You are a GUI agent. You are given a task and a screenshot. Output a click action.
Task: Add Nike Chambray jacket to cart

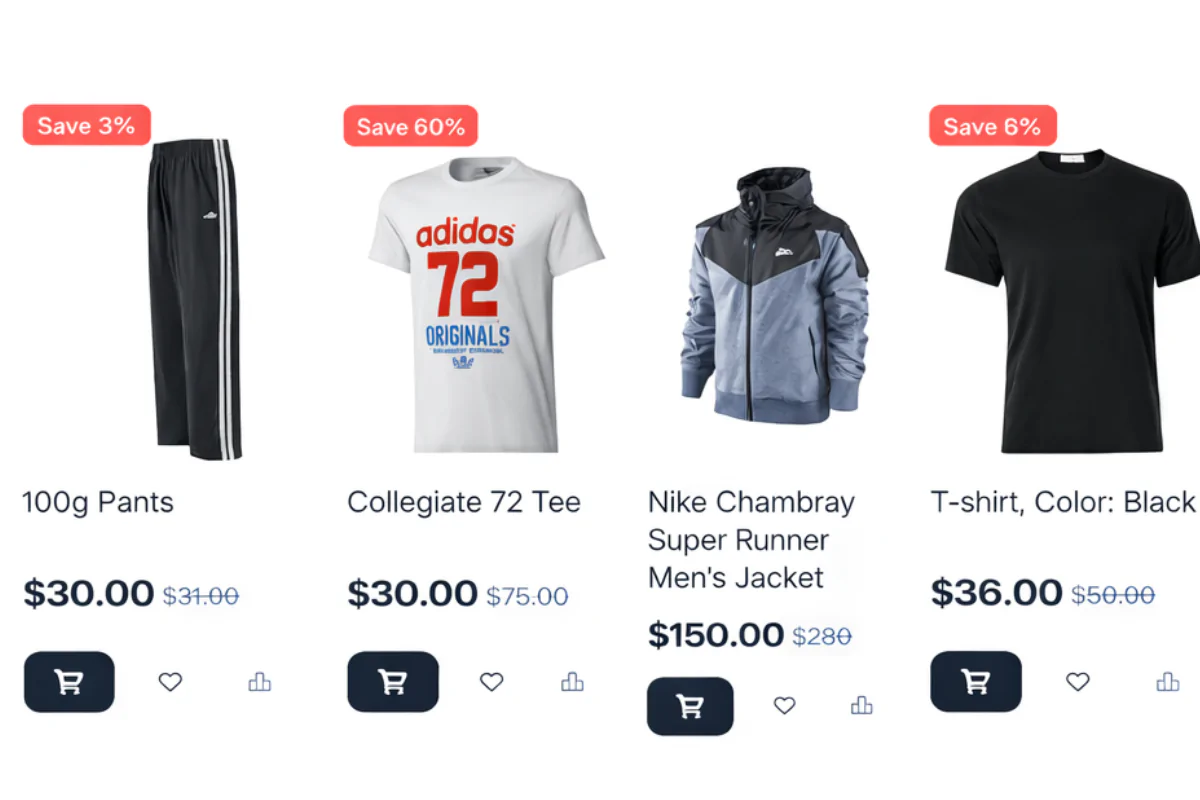coord(690,706)
